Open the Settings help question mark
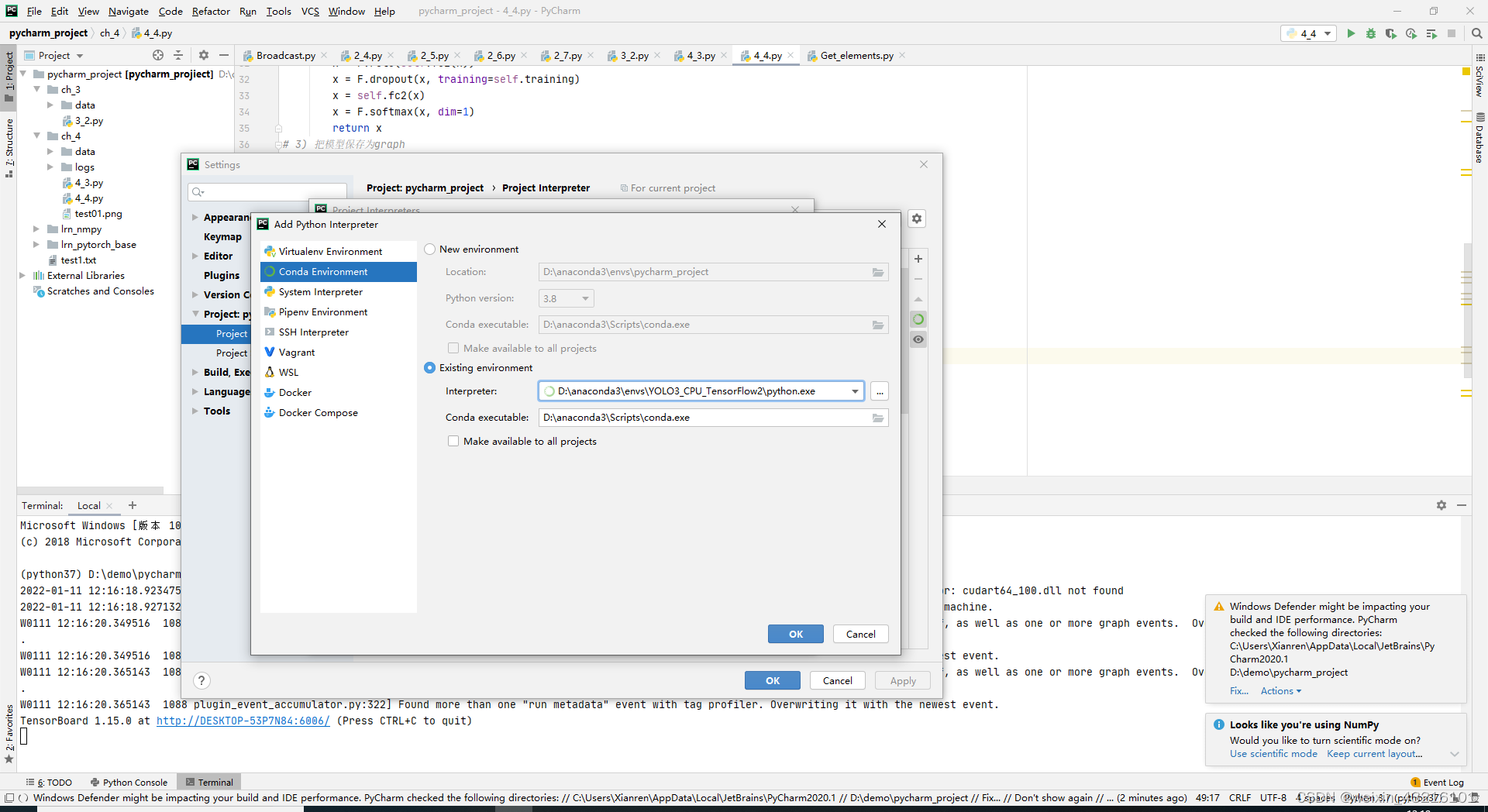1488x812 pixels. [201, 680]
